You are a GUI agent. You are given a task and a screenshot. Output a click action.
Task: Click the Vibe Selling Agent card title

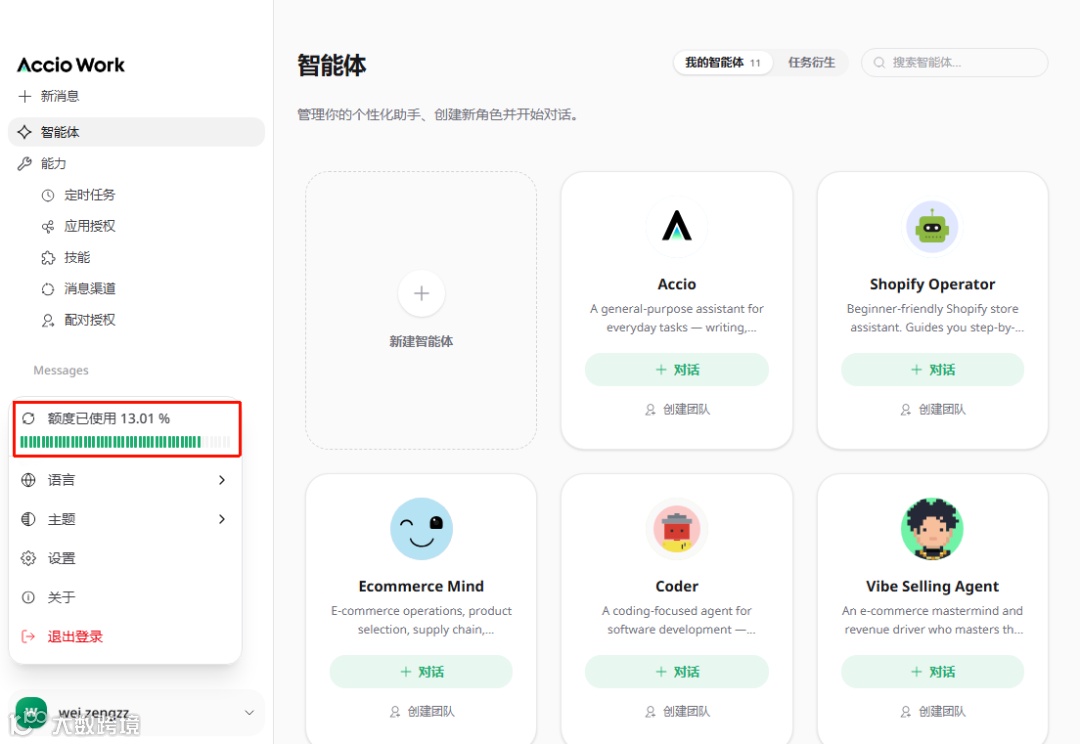coord(932,586)
